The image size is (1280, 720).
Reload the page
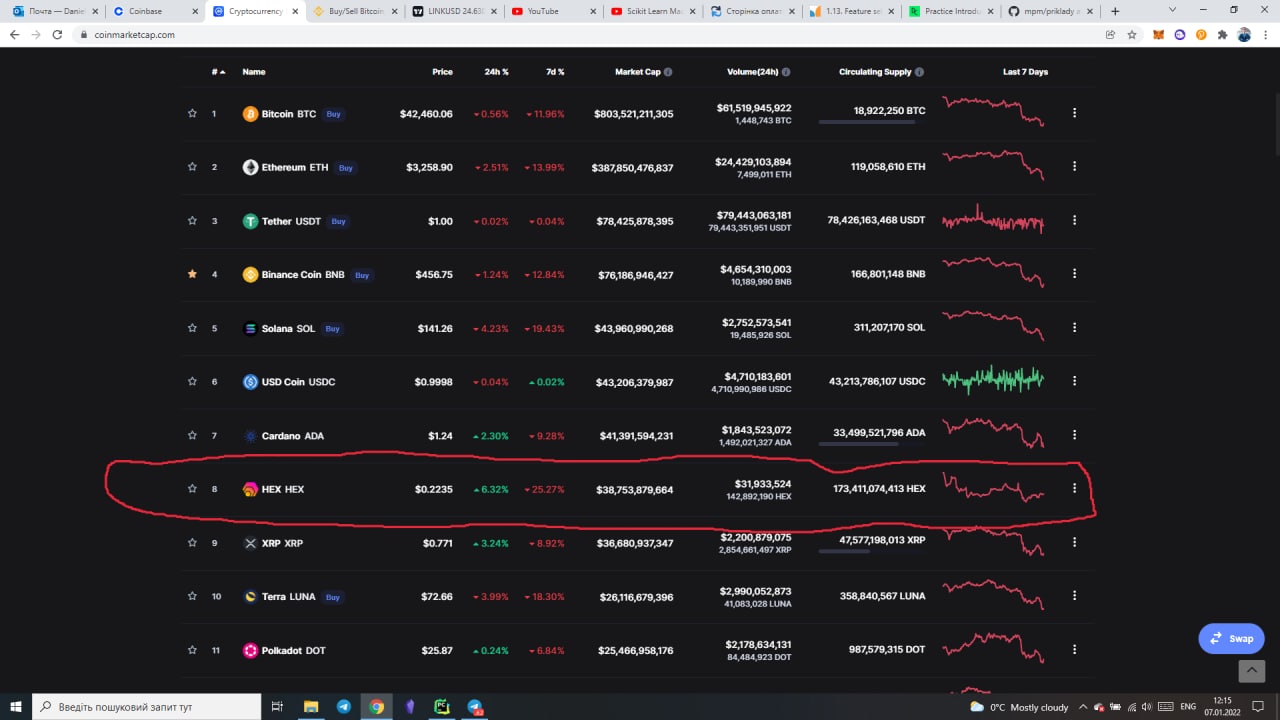58,34
